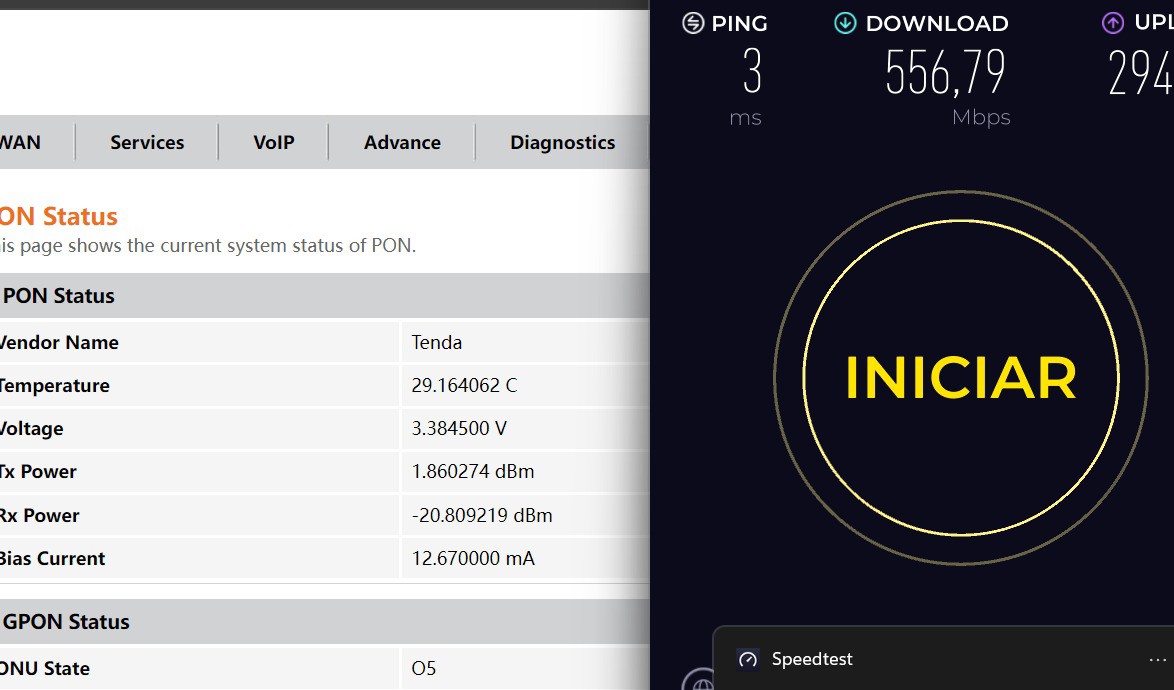Open the Speedtest notification options (three dots)
The height and width of the screenshot is (690, 1174).
1157,660
